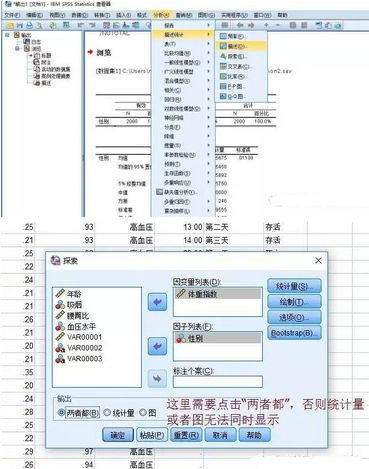Expand the 非参数检验(N) submenu
Viewport: 369px width, 469px height.
tap(183, 155)
